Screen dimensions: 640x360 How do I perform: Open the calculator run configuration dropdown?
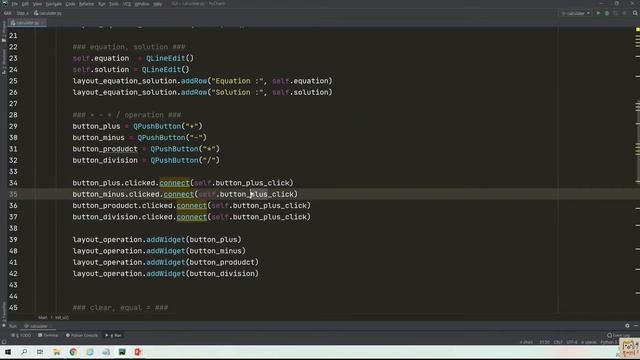pos(576,13)
